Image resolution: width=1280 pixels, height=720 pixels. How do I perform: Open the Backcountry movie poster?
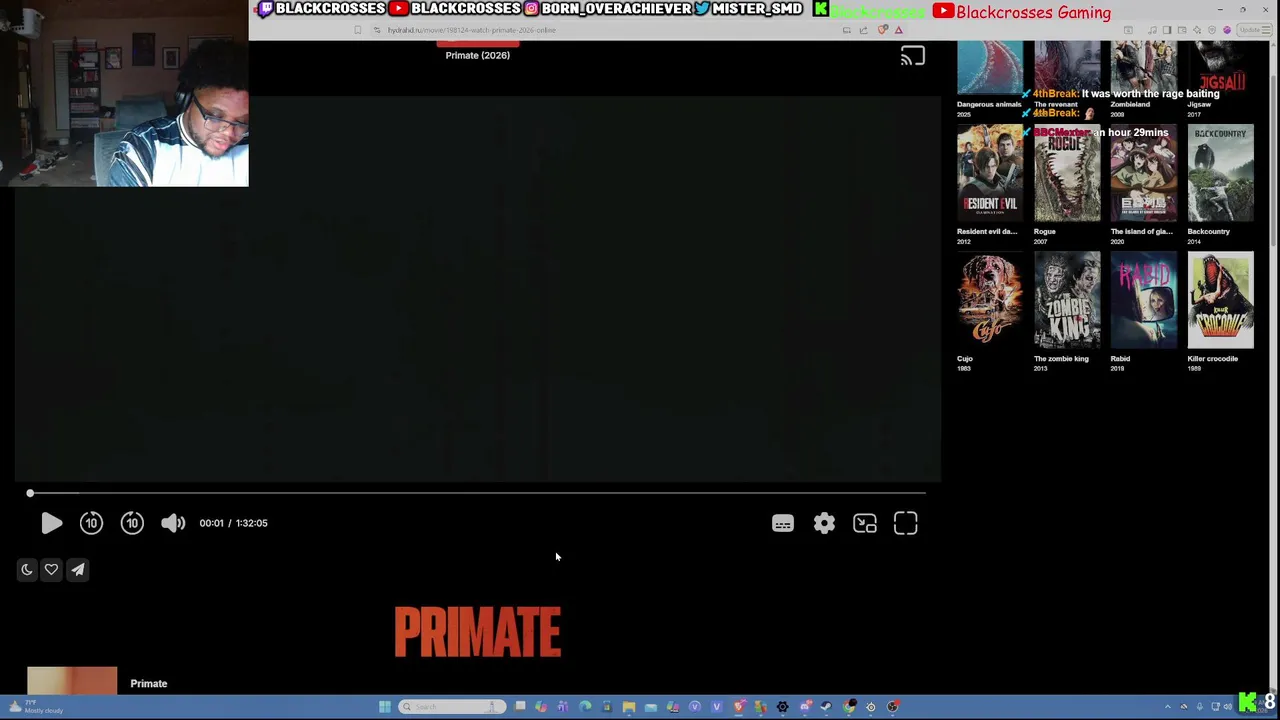pyautogui.click(x=1220, y=172)
